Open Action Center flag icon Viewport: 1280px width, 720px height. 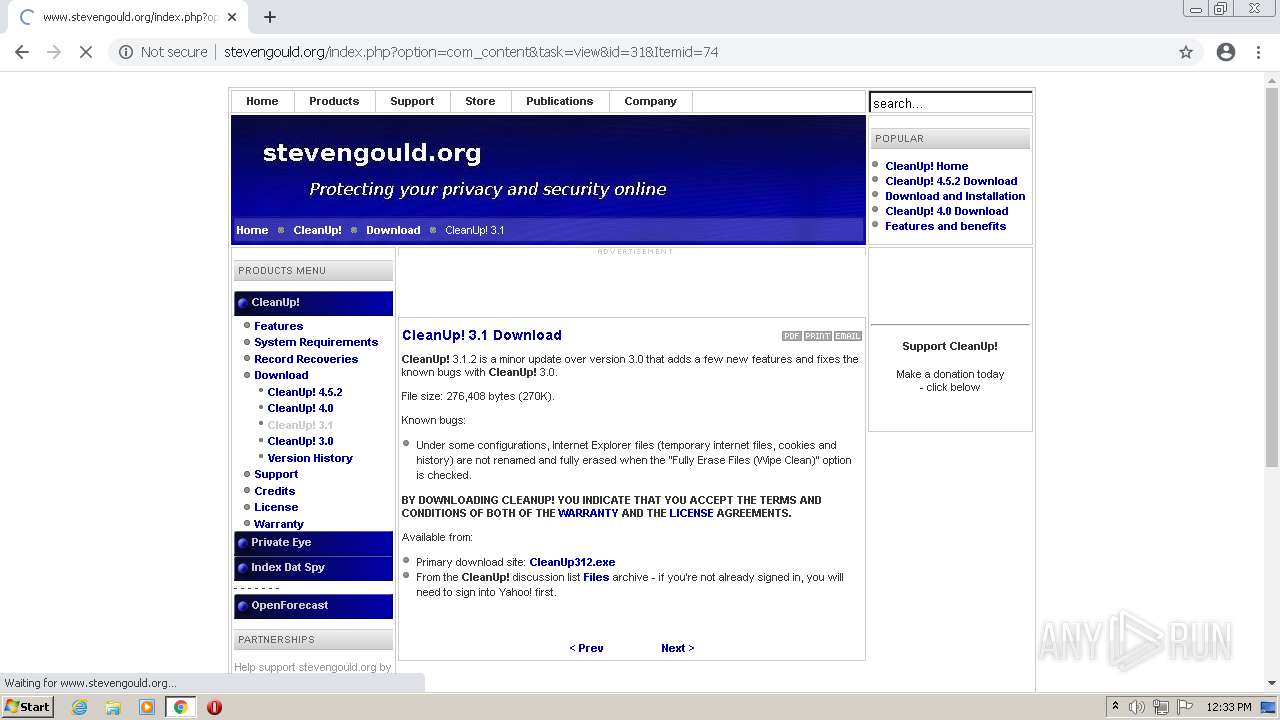coord(1185,707)
